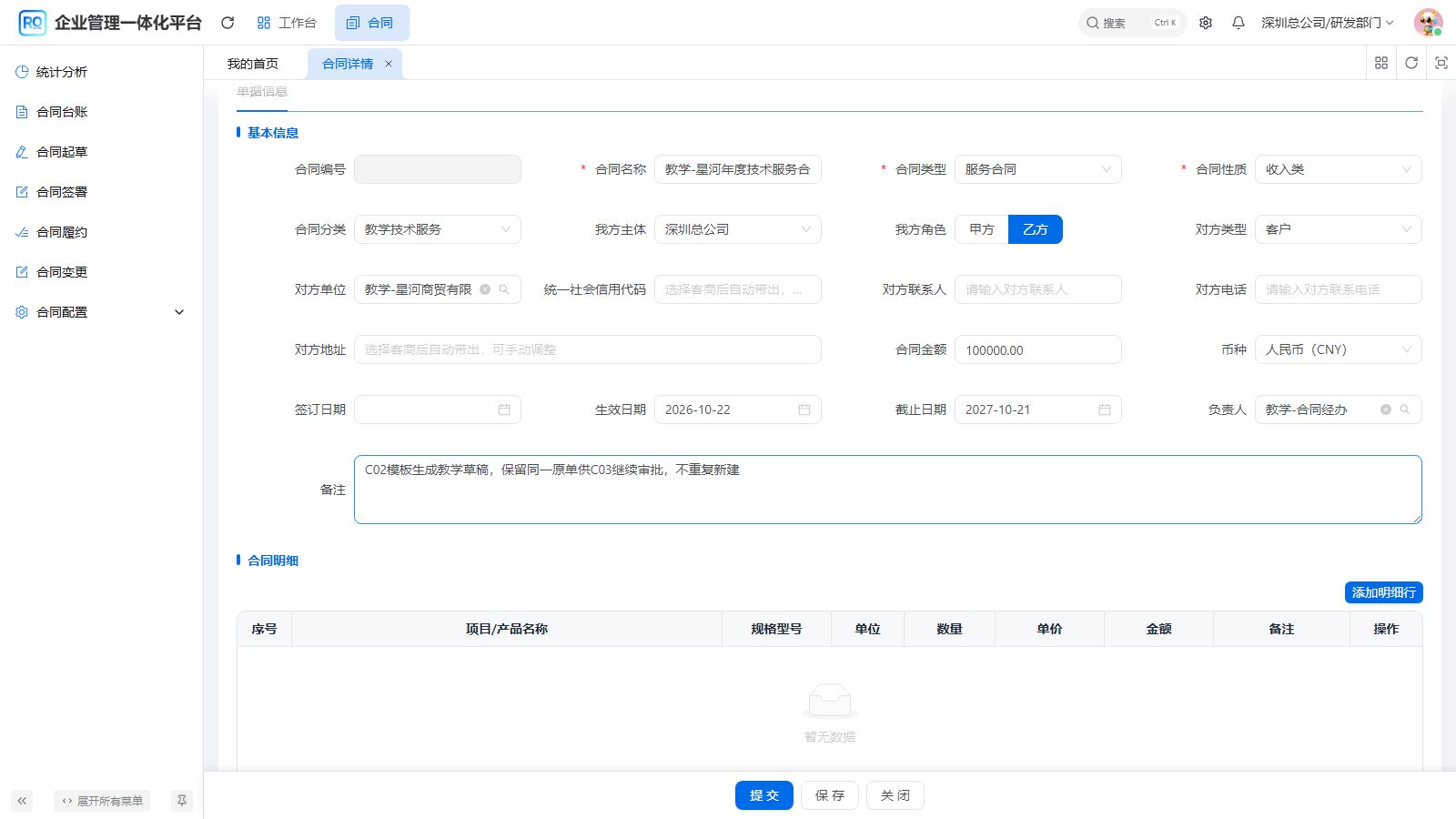Open the 我方主体 dropdown
This screenshot has width=1456, height=819.
(738, 229)
